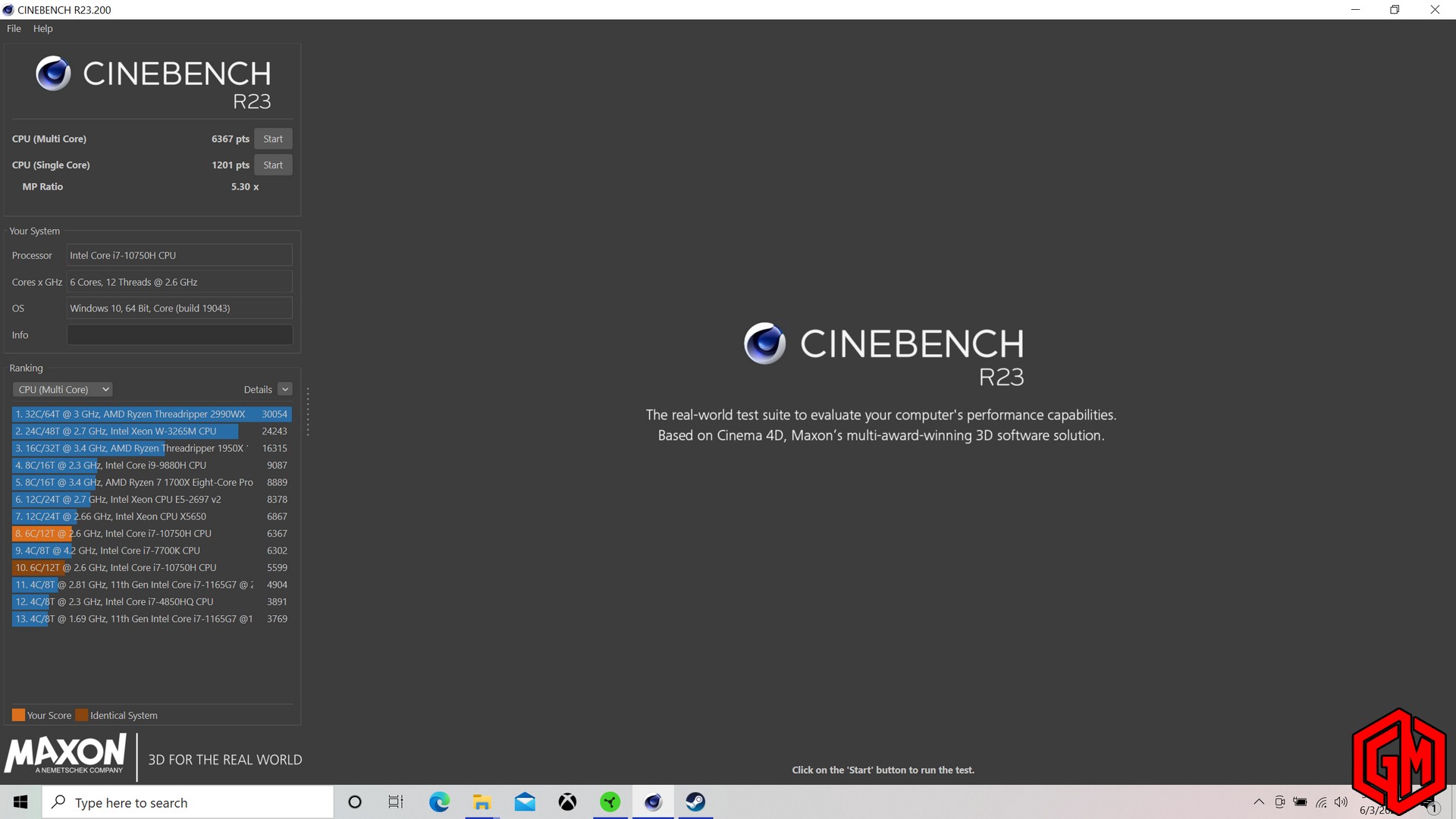
Task: Open the Windows Start menu
Action: click(20, 802)
